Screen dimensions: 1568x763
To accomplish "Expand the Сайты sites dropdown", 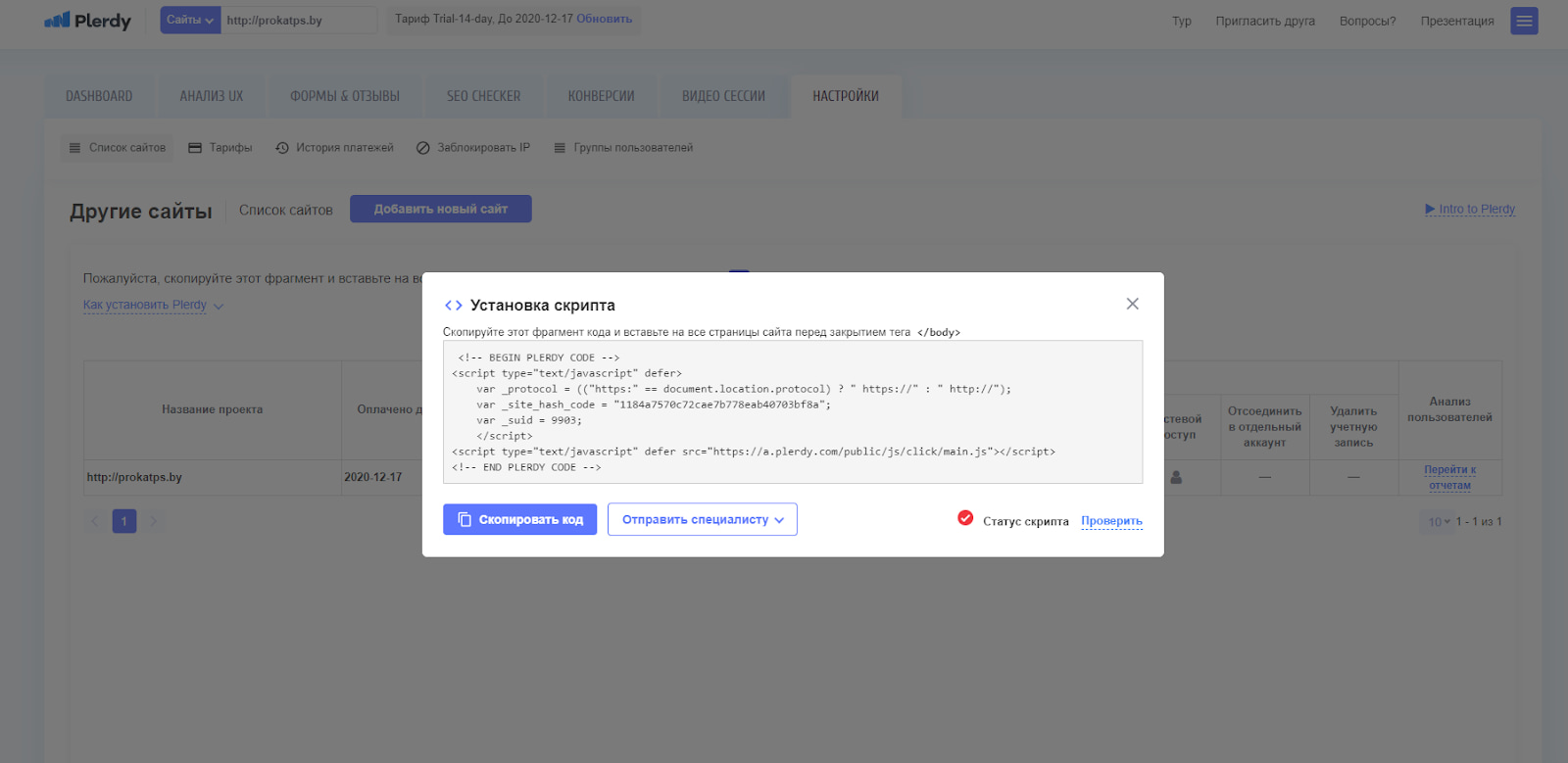I will [x=190, y=21].
